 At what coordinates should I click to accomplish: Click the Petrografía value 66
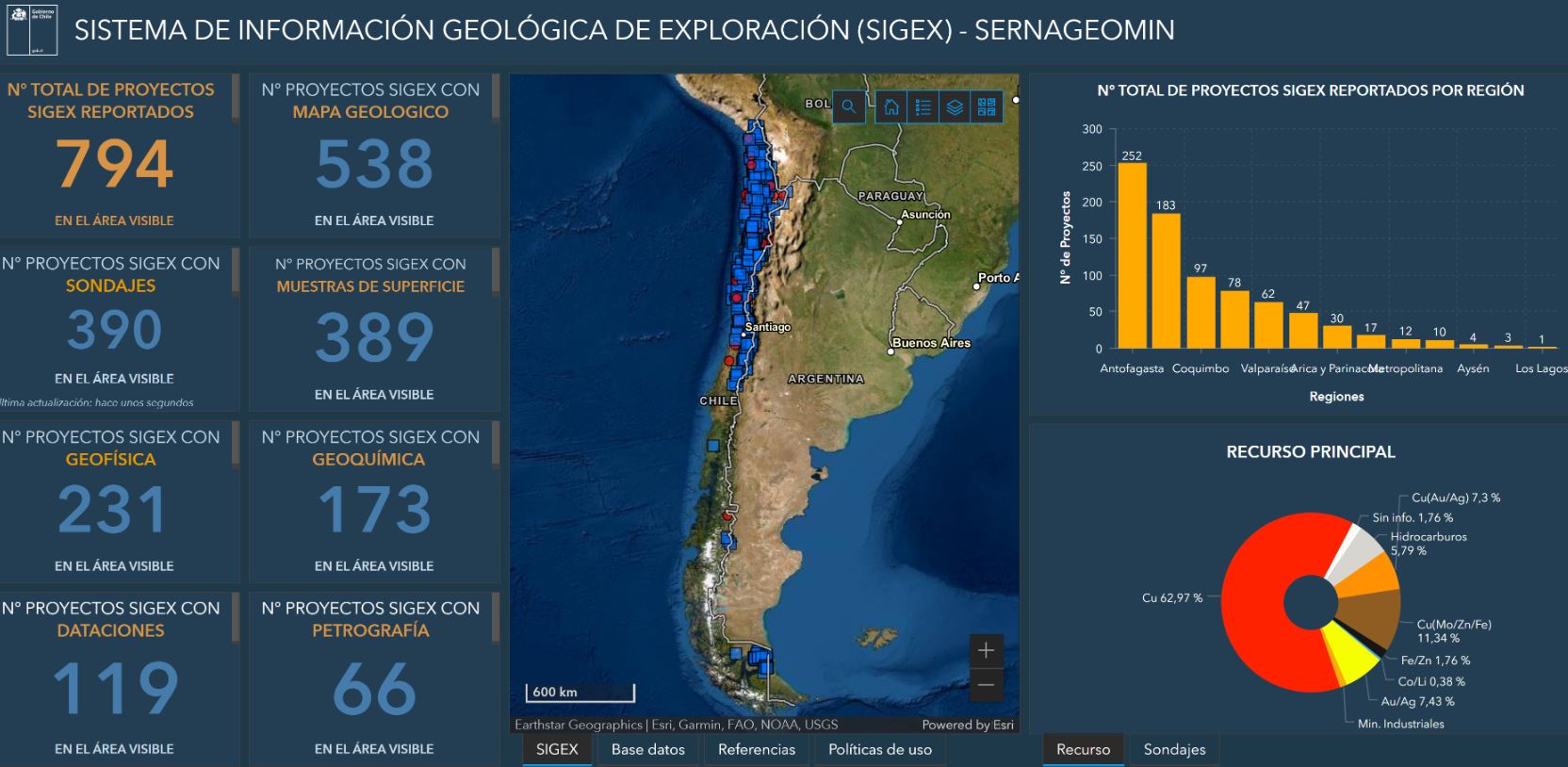coord(374,689)
